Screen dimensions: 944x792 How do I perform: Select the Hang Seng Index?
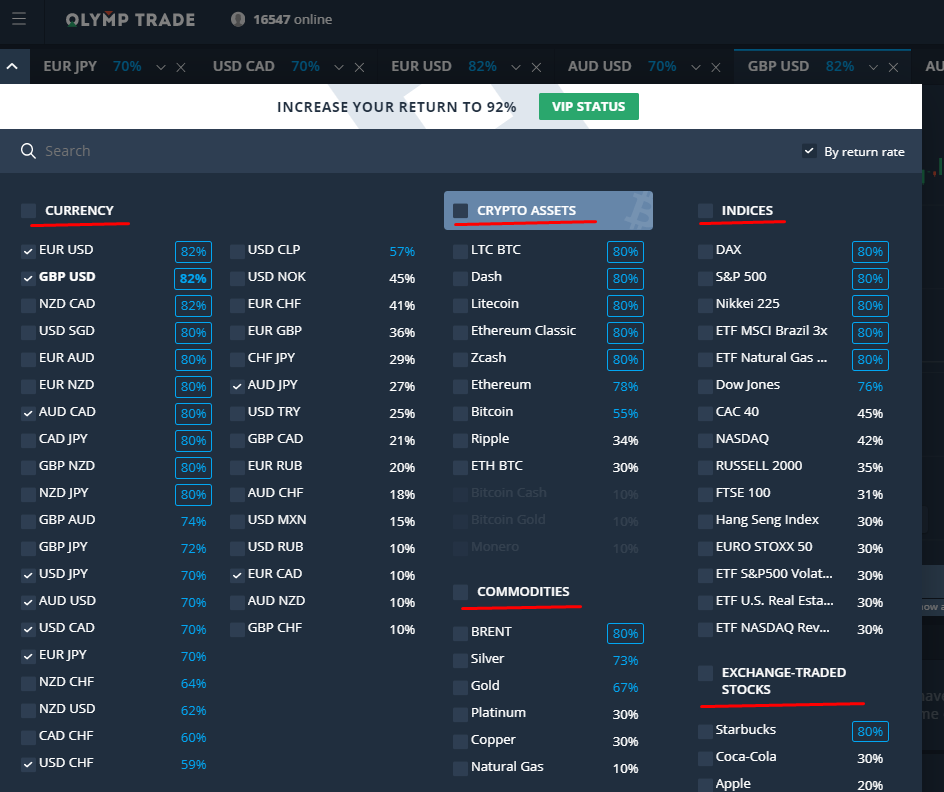(x=767, y=520)
